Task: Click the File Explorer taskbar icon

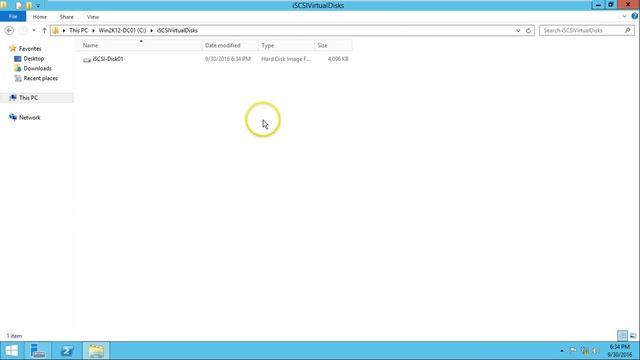Action: click(96, 351)
